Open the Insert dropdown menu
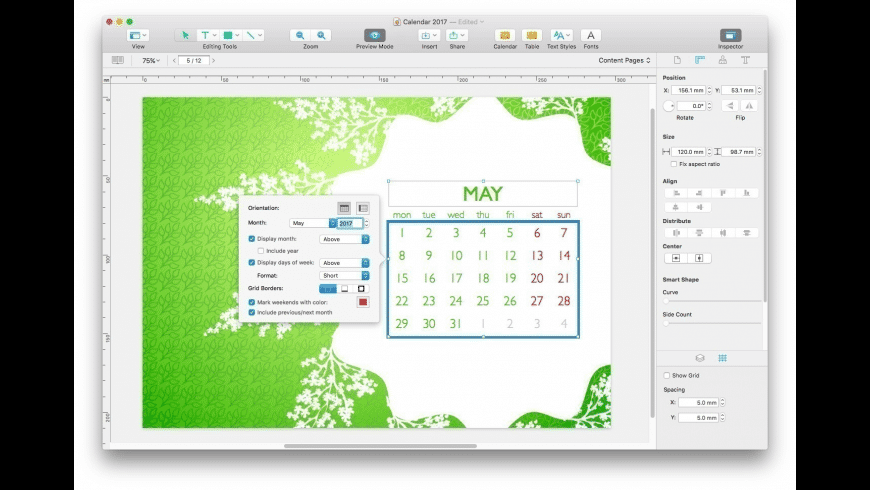Screen dimensions: 870x490 pos(429,35)
